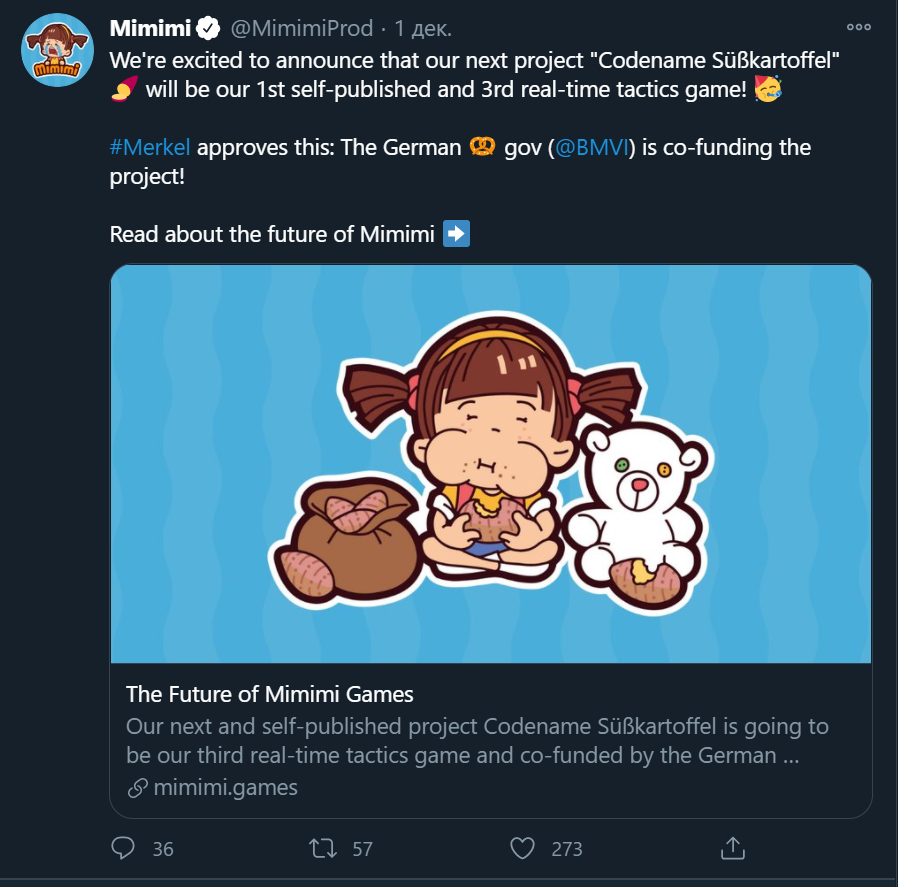Image resolution: width=898 pixels, height=887 pixels.
Task: Click the Mimimi display name
Action: [x=150, y=27]
